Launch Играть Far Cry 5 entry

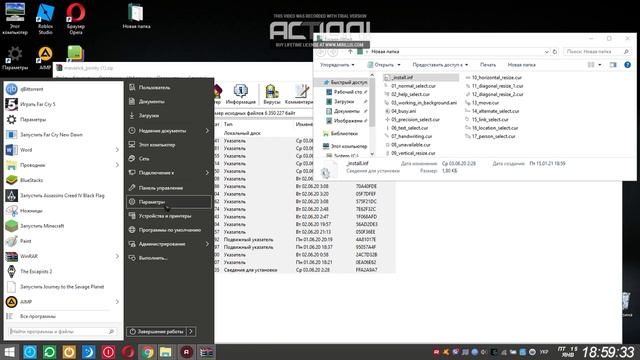63,104
